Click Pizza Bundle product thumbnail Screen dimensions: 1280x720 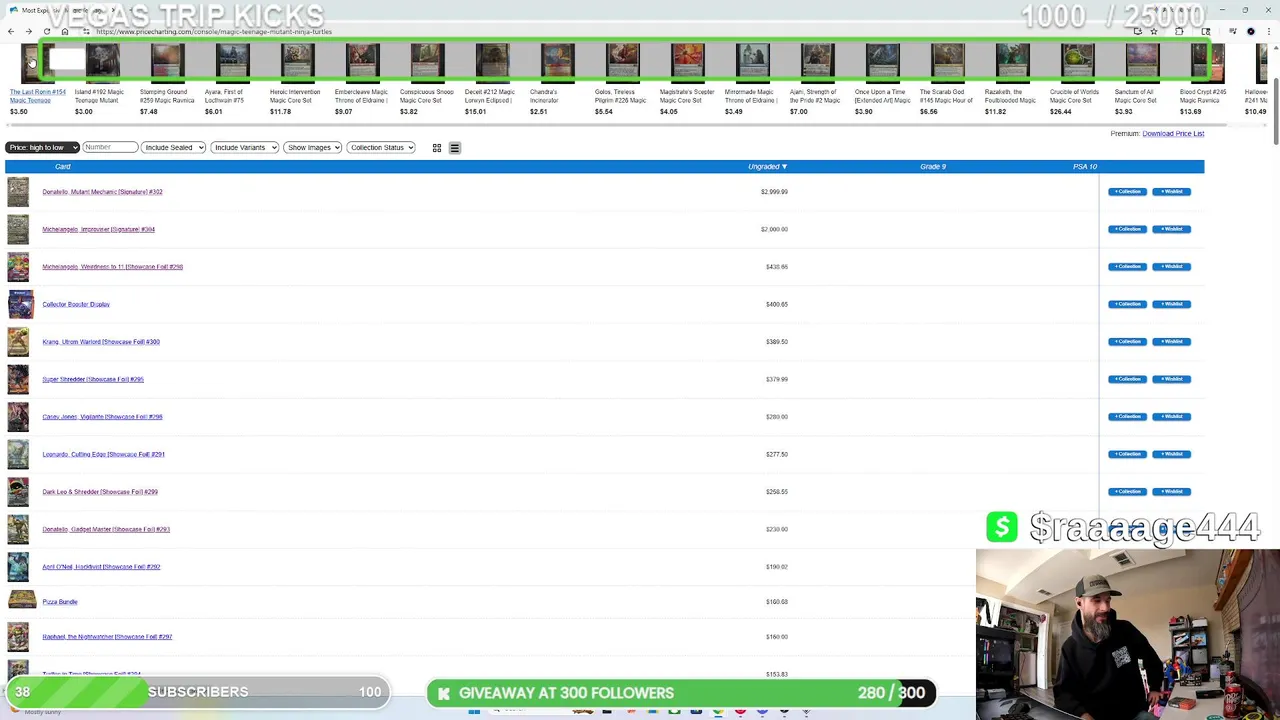[x=22, y=600]
